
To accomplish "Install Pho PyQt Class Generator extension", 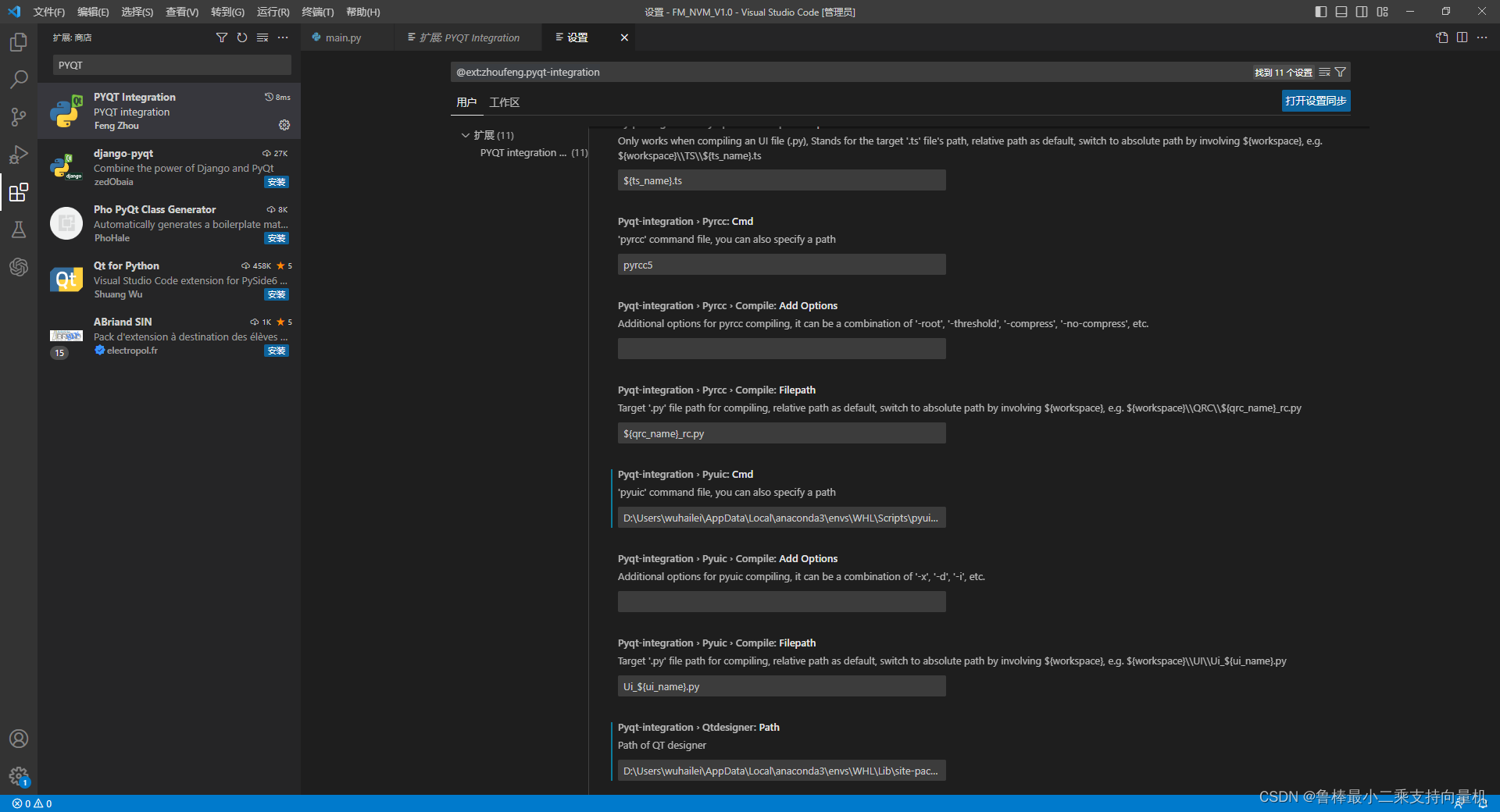I will click(x=277, y=238).
